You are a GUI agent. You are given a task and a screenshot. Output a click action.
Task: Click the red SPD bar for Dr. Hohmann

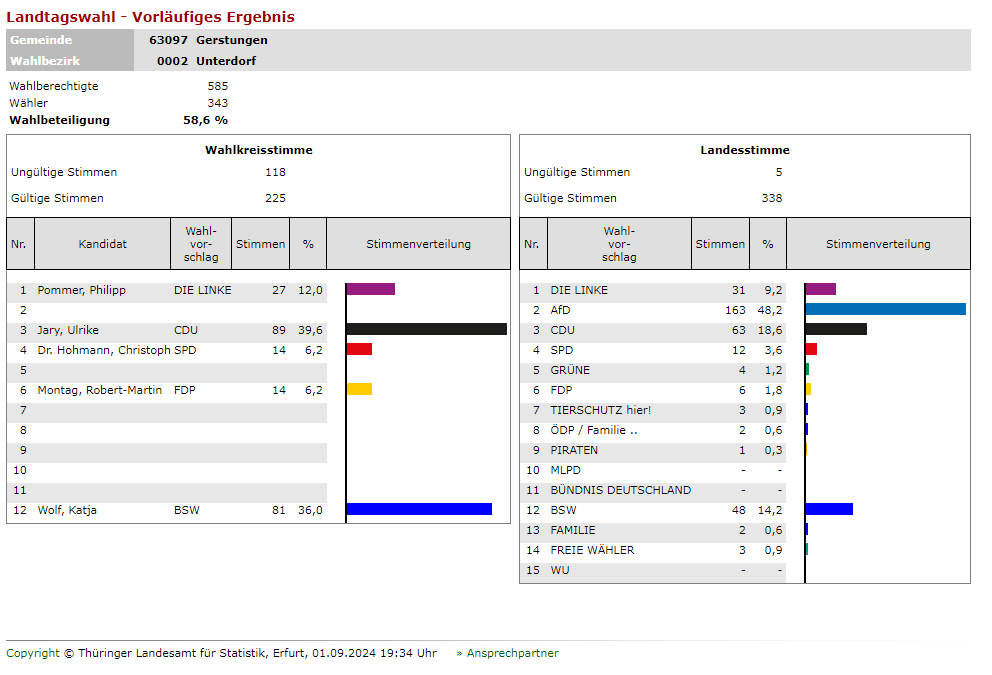(x=360, y=349)
